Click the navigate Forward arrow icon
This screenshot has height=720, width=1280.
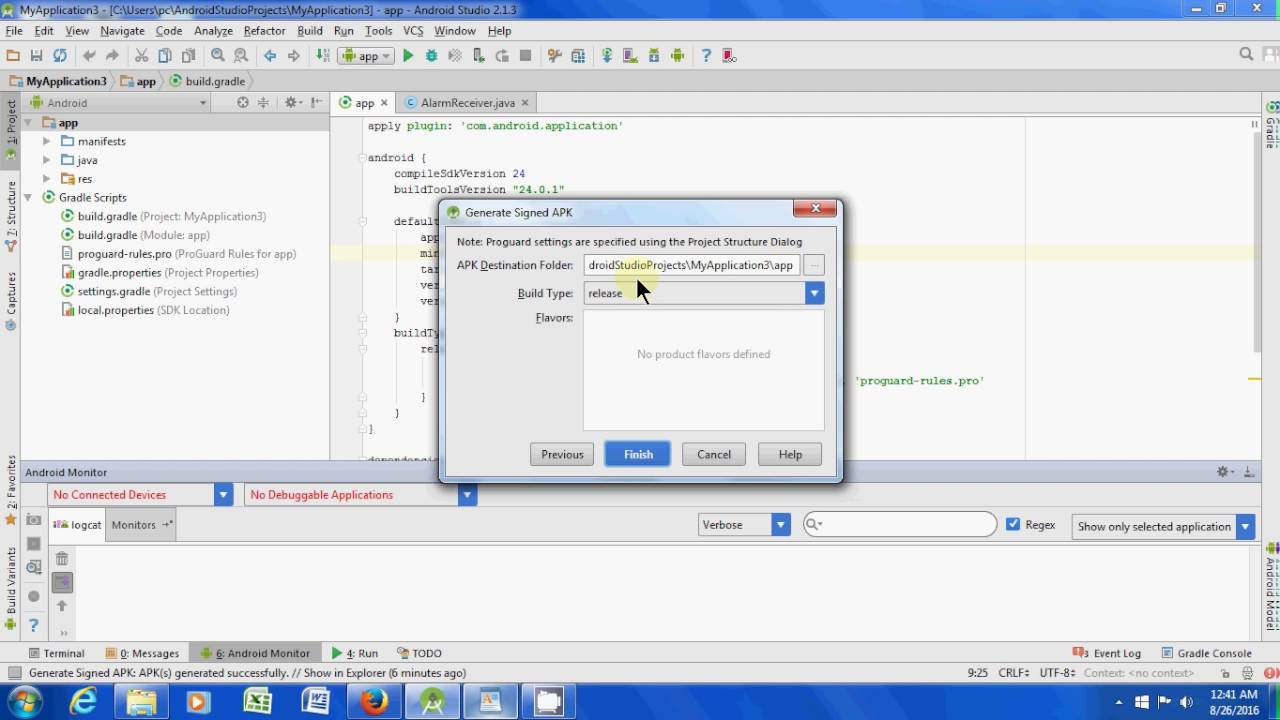tap(293, 56)
